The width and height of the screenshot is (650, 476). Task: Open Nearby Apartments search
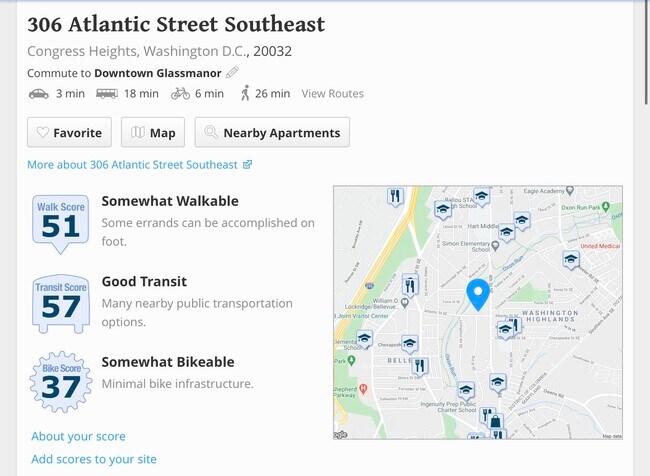point(272,132)
